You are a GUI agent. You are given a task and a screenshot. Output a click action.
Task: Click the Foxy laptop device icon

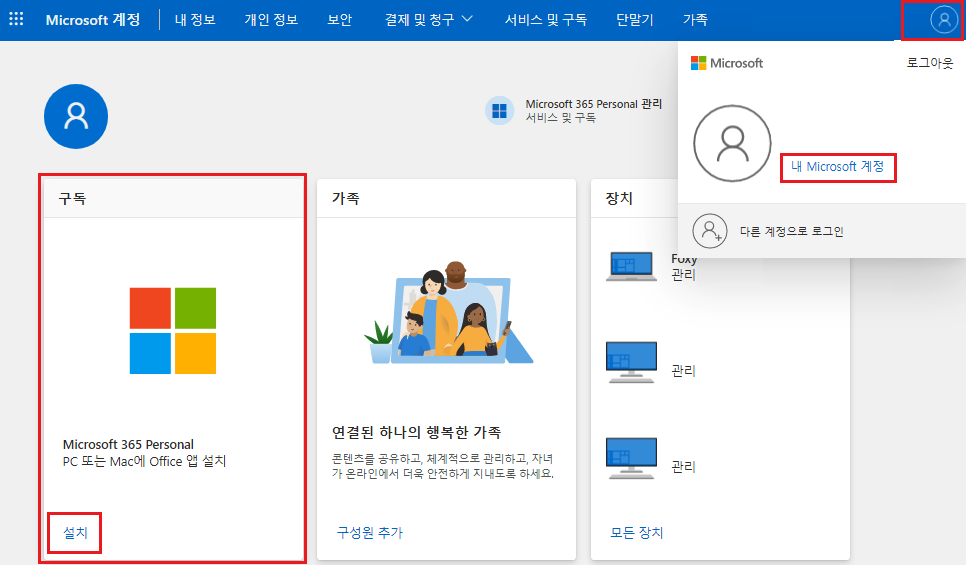pyautogui.click(x=631, y=266)
